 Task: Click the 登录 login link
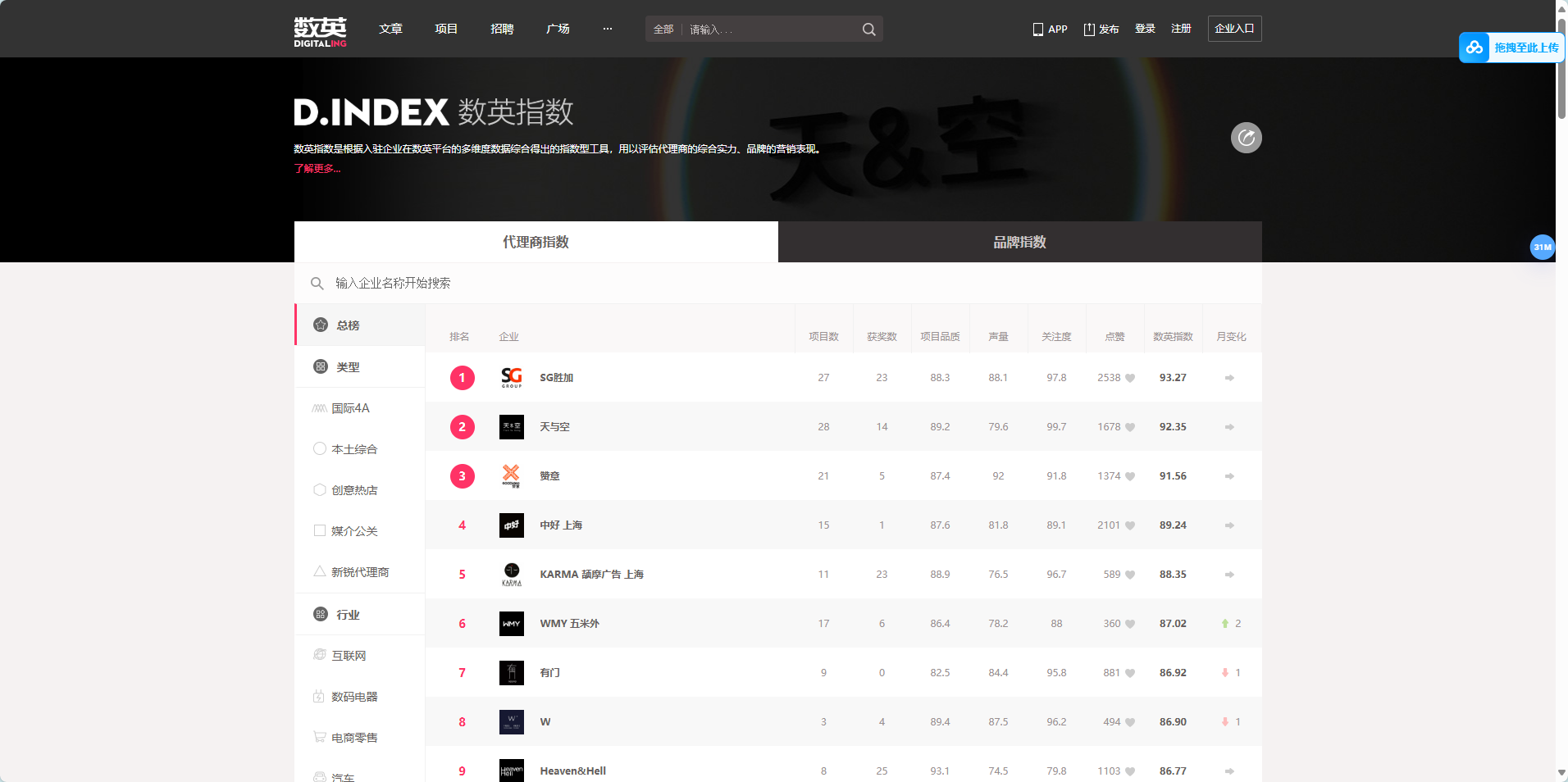[x=1145, y=29]
